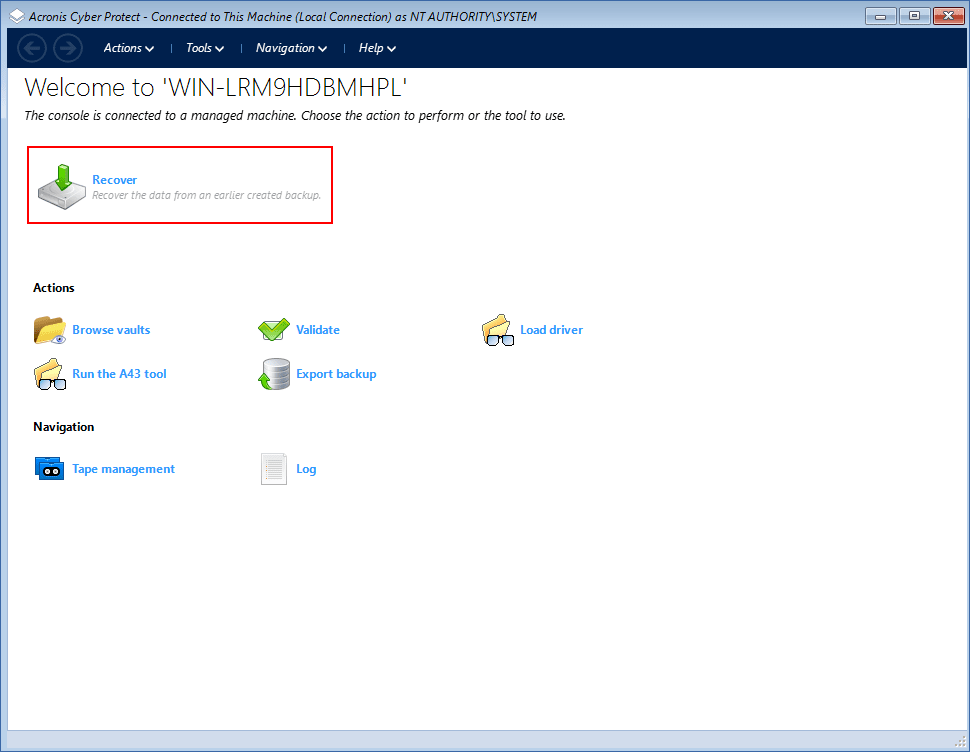Expand the Actions dropdown menu
Image resolution: width=970 pixels, height=752 pixels.
129,48
